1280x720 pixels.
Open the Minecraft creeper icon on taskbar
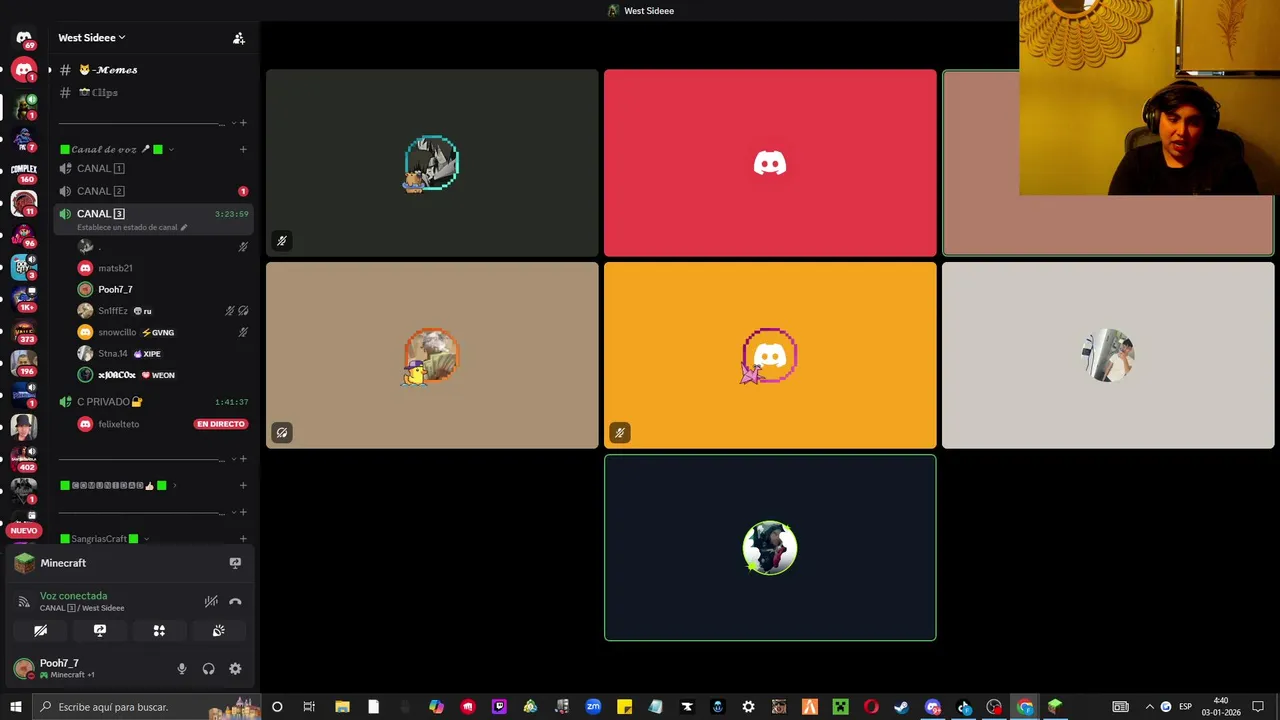tap(840, 707)
